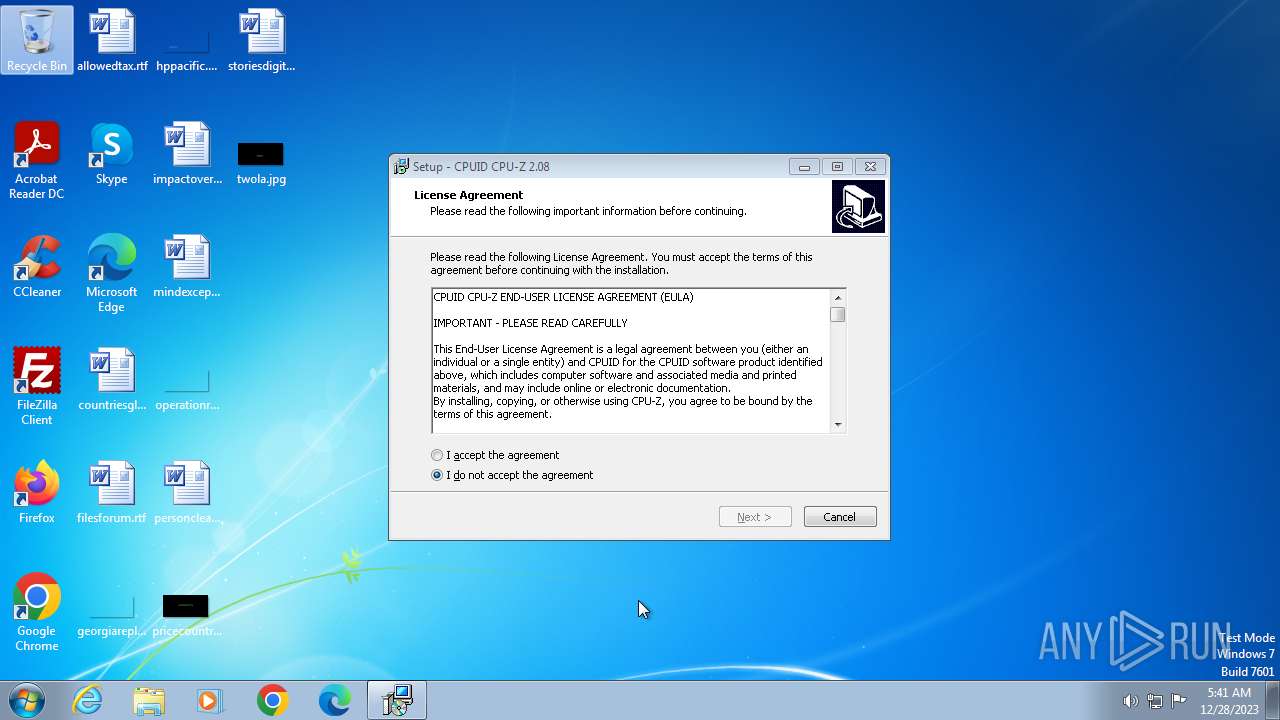Close the CPU-Z Setup window
The image size is (1280, 720).
pos(870,167)
